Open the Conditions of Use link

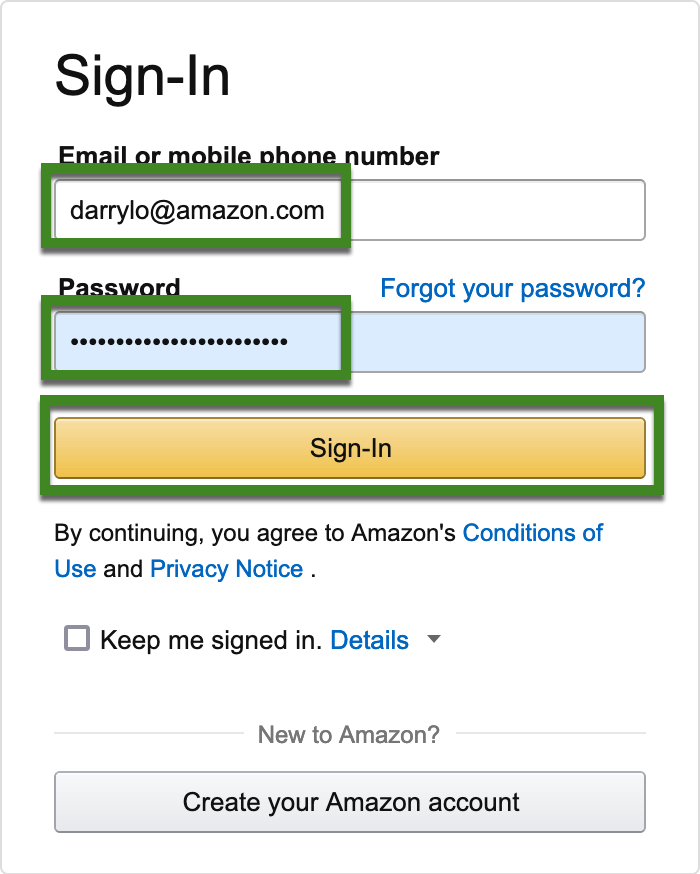(532, 532)
